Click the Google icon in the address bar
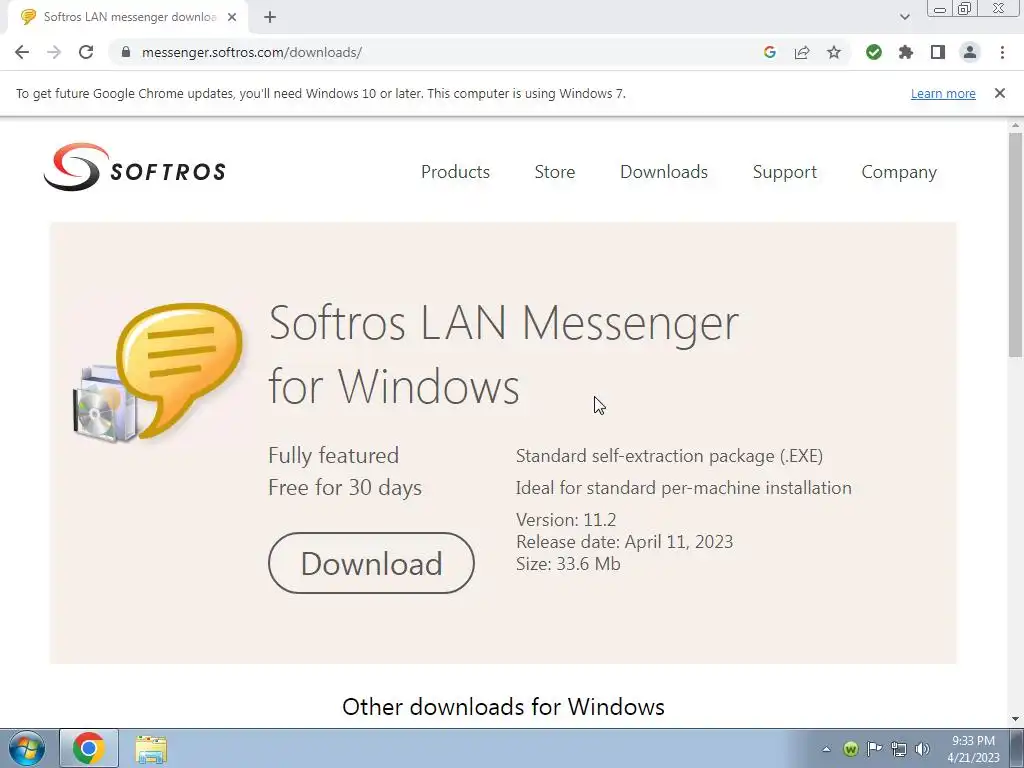Viewport: 1024px width, 768px height. tap(770, 52)
